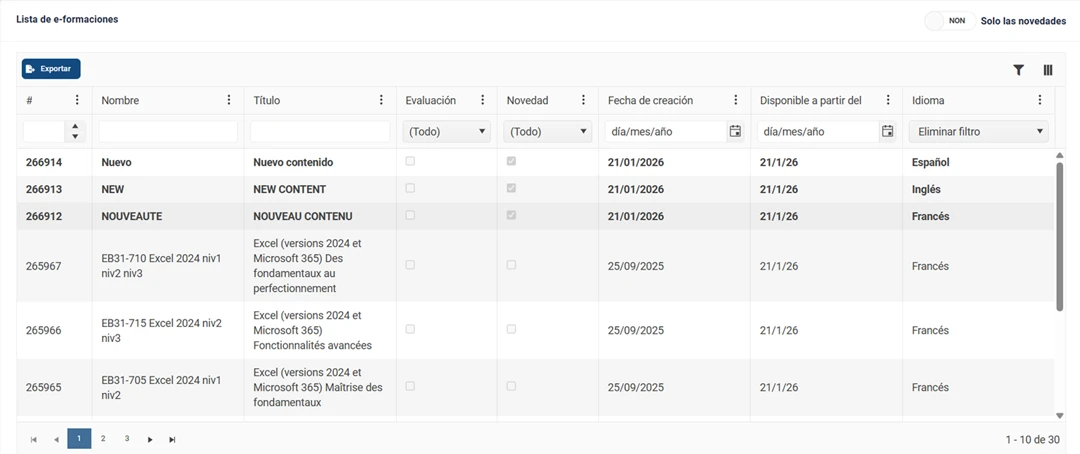Select page 2 in pager

click(x=103, y=438)
